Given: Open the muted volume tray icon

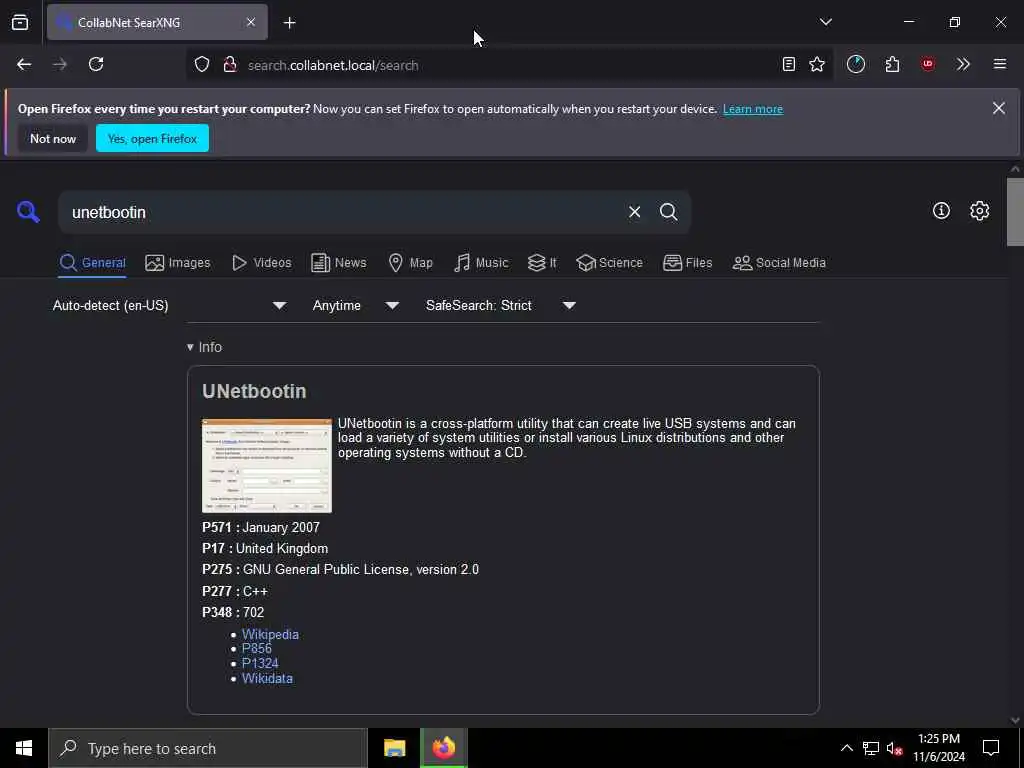Looking at the screenshot, I should point(895,748).
